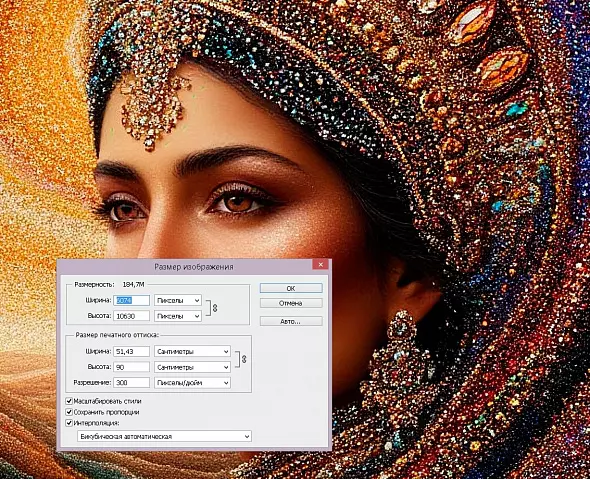The height and width of the screenshot is (479, 590).
Task: Click print Ширина field showing 51,43
Action: click(132, 351)
